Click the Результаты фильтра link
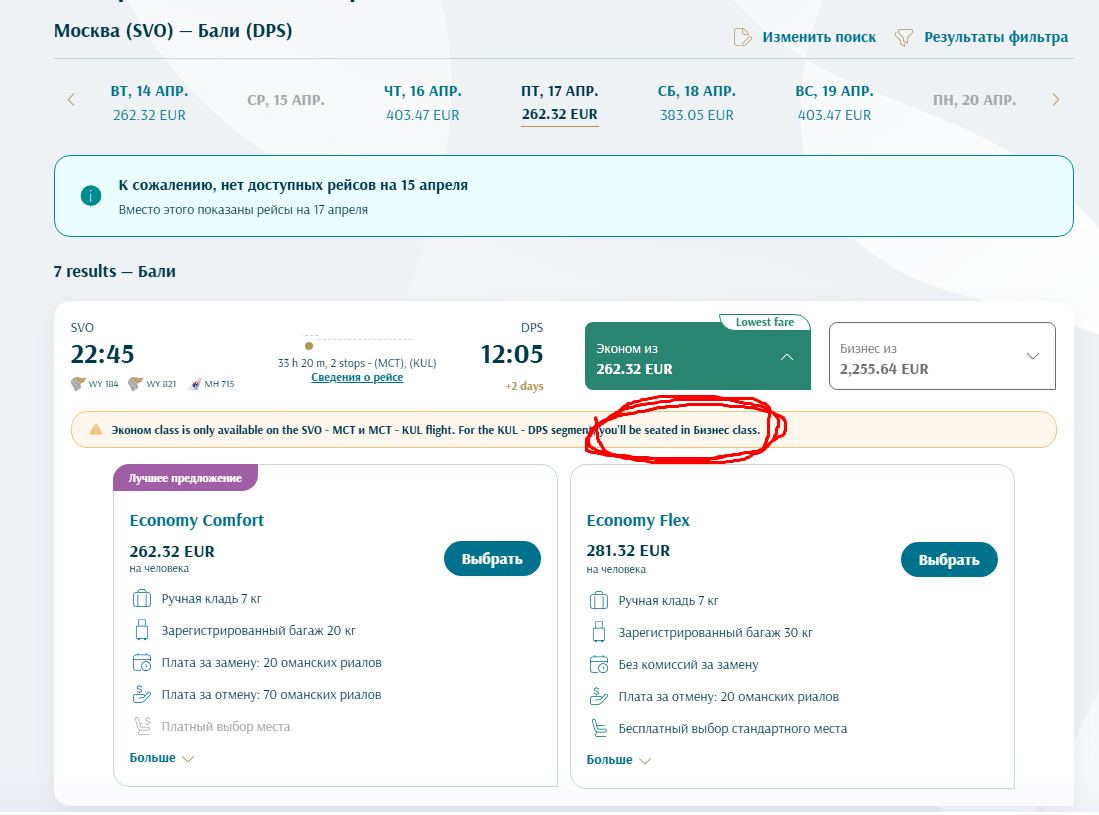This screenshot has width=1099, height=815. 996,37
